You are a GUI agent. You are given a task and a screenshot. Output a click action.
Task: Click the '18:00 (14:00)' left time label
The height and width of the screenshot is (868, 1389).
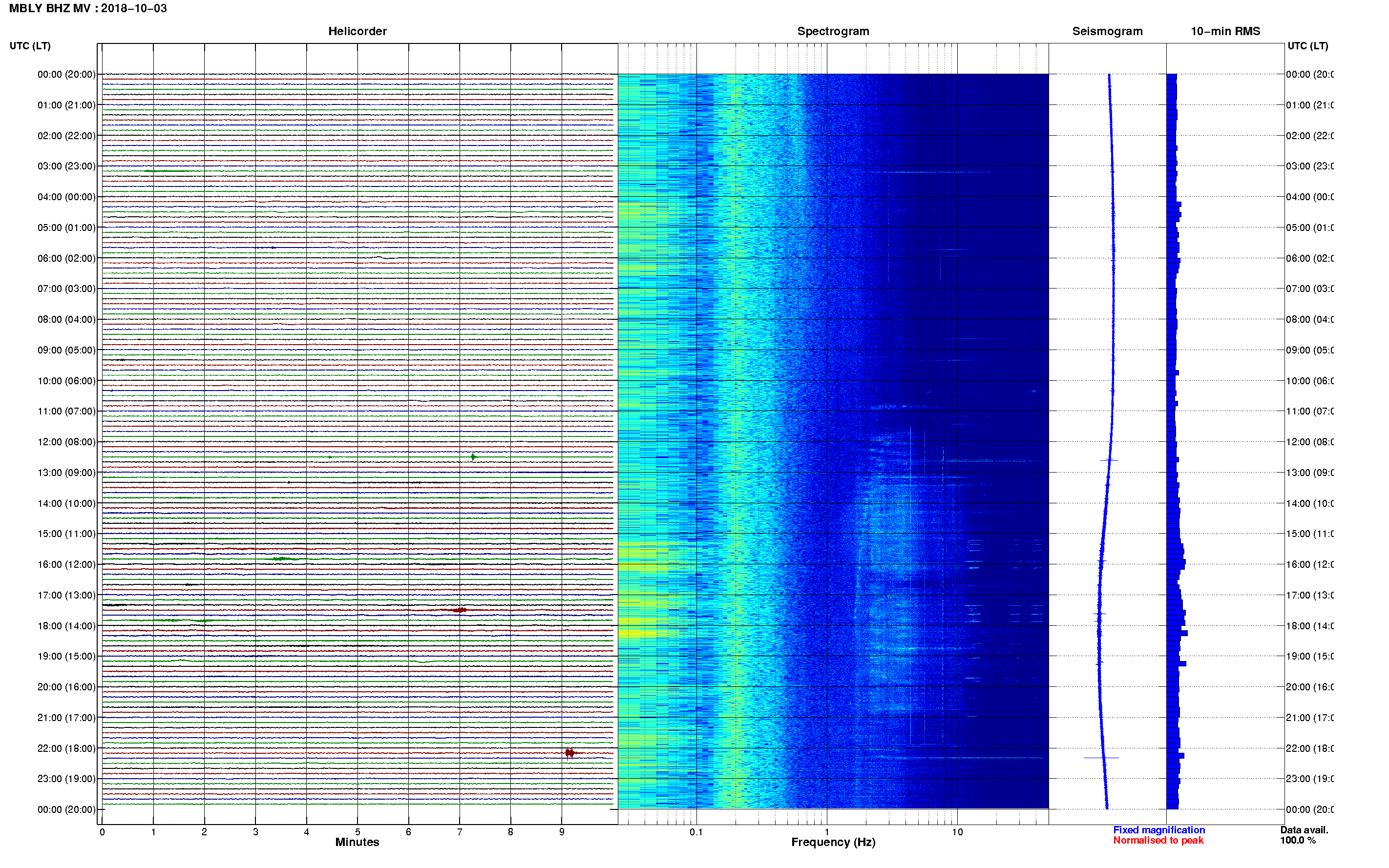point(66,626)
